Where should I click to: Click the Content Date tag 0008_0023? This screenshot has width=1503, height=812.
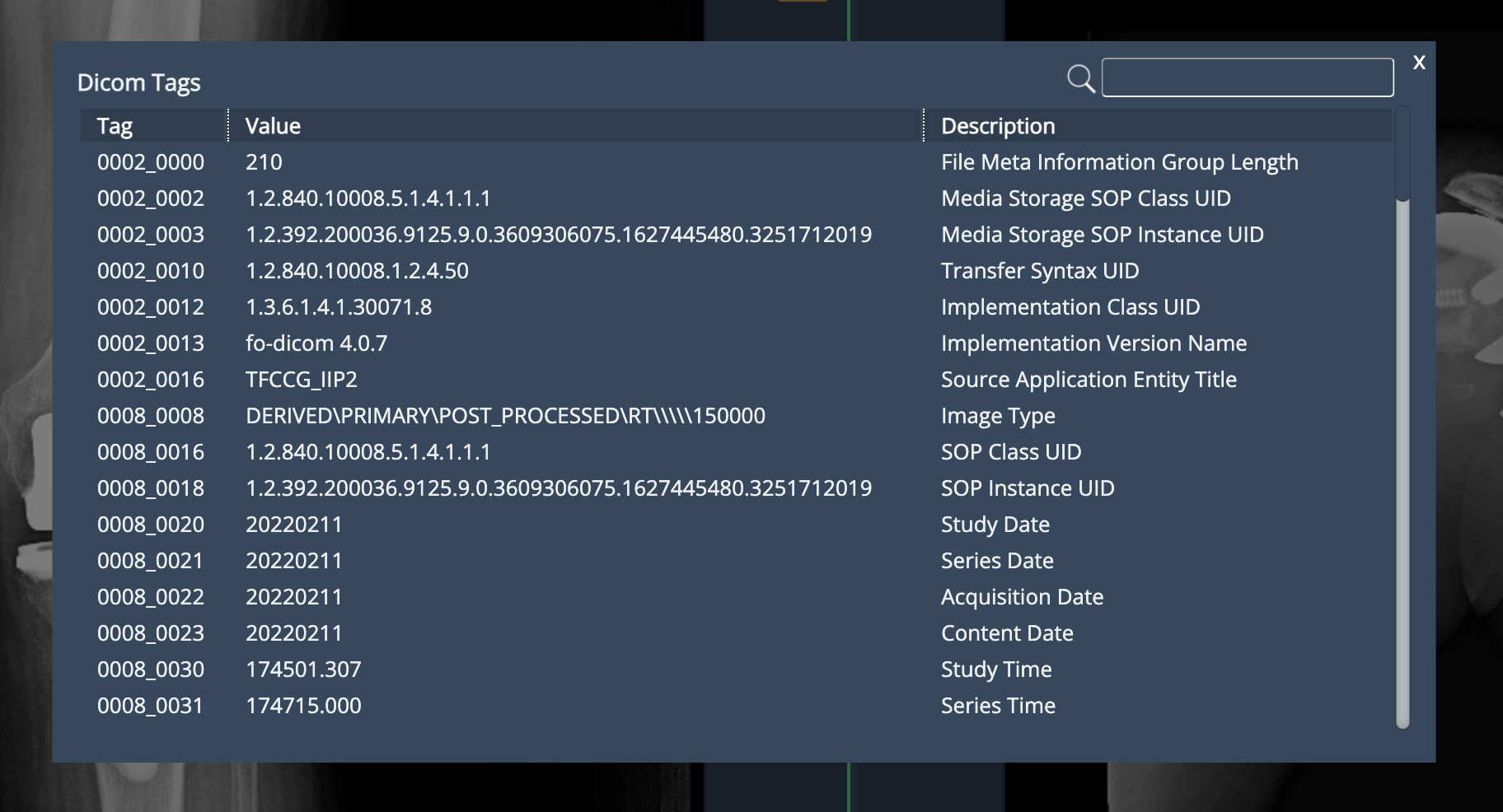coord(151,633)
